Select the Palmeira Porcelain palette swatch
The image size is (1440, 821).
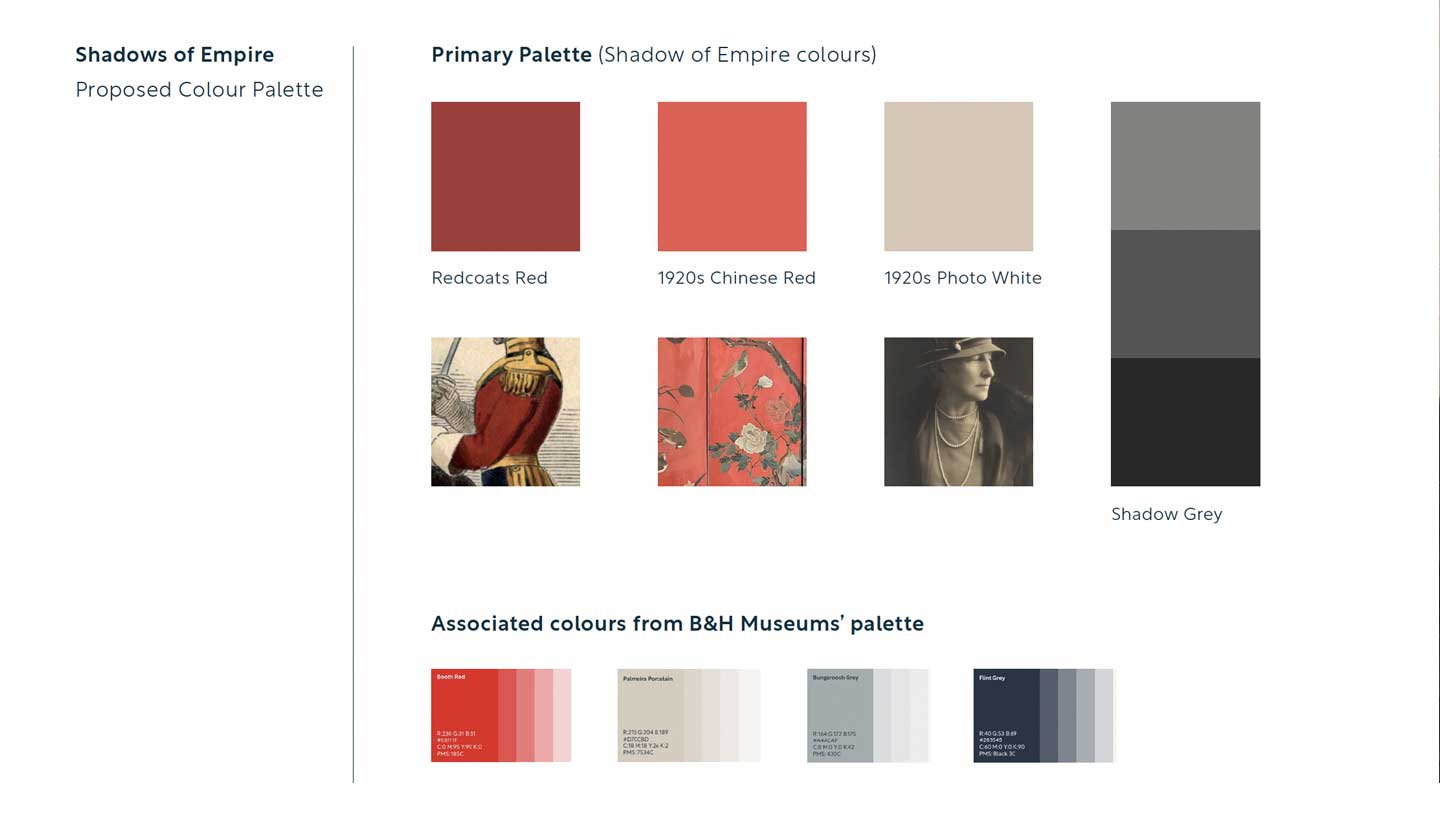(x=650, y=715)
